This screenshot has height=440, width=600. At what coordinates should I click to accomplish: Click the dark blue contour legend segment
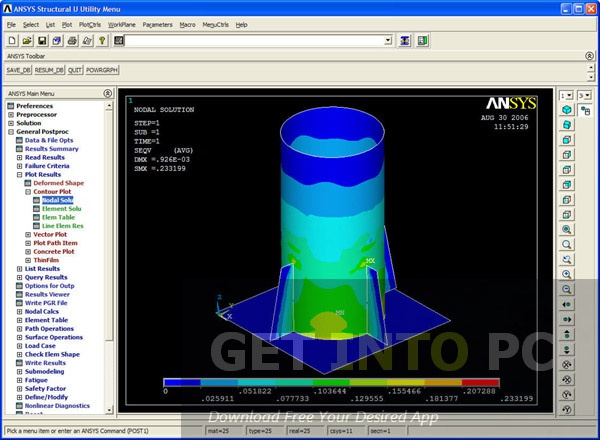182,382
